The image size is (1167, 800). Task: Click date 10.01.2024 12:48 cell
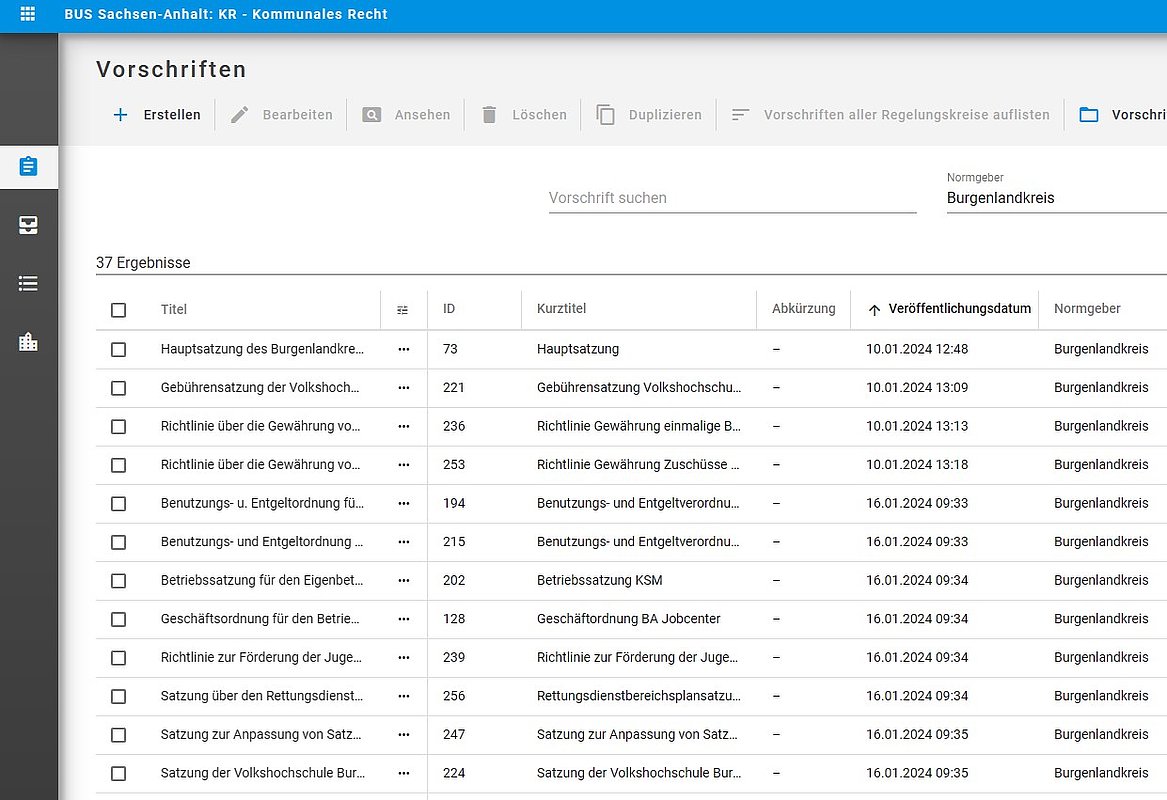[x=917, y=349]
